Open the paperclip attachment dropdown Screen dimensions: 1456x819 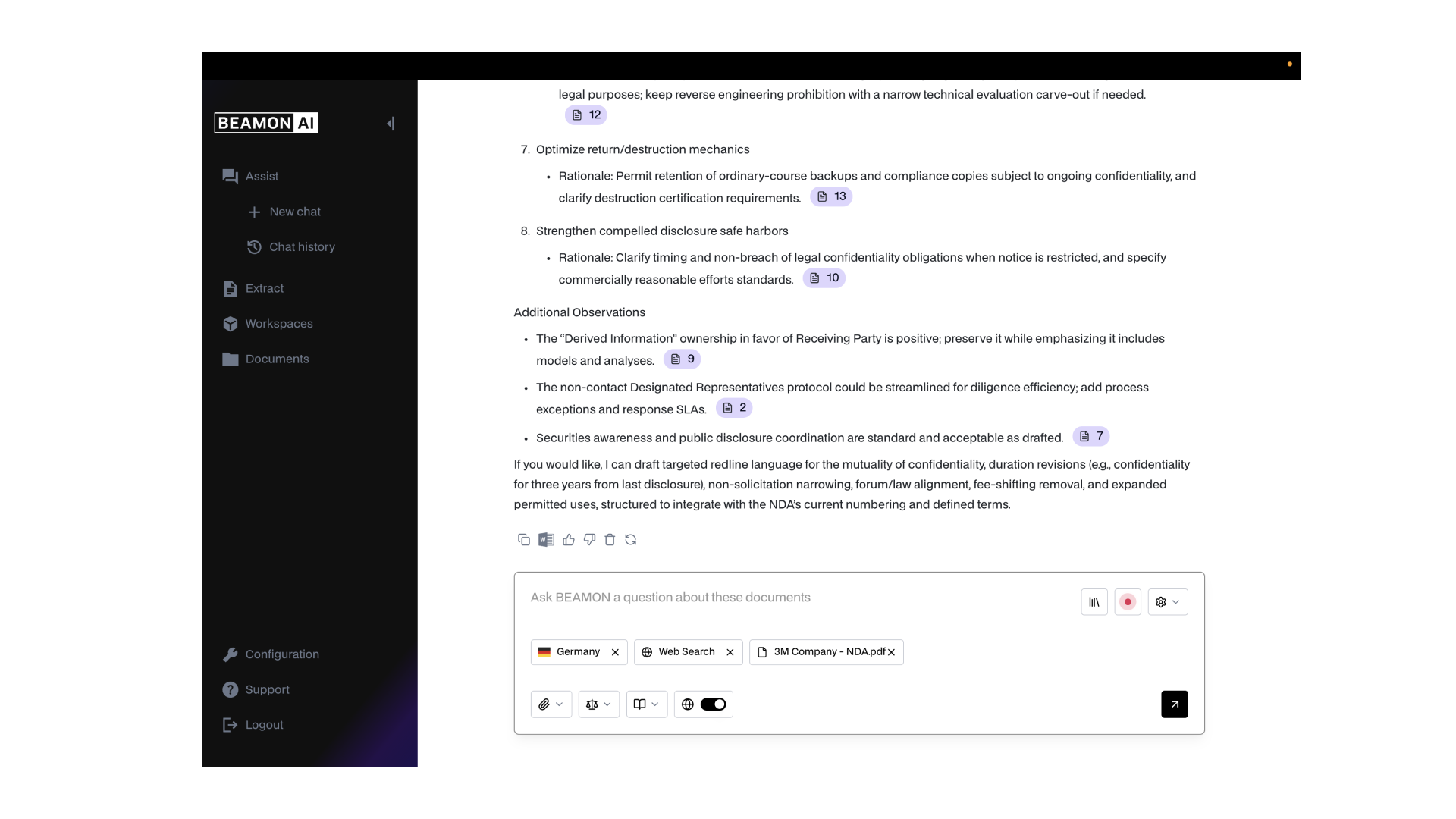(551, 704)
